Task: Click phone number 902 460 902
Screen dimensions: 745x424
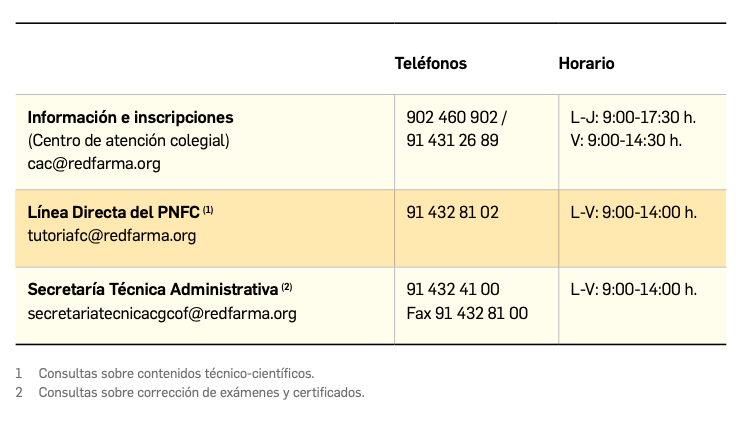Action: 451,117
